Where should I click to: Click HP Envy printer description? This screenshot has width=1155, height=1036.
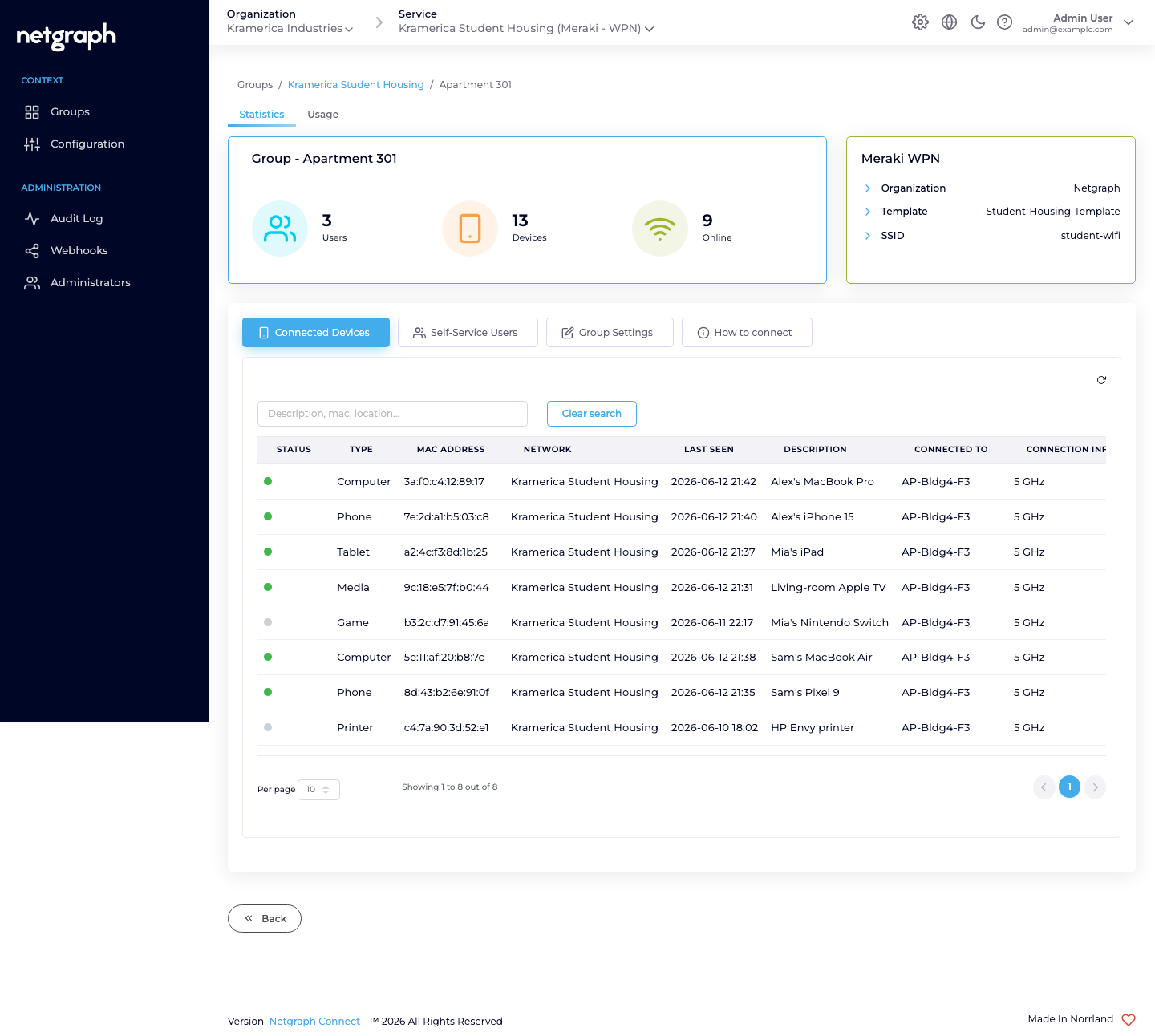pyautogui.click(x=813, y=728)
